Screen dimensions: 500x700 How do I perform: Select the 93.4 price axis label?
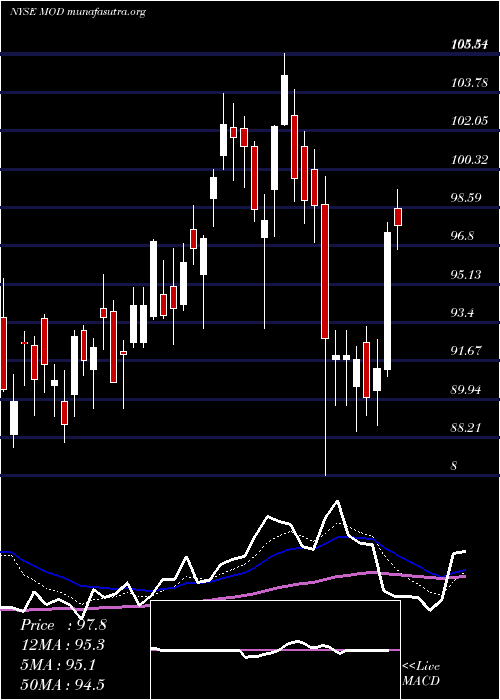click(x=462, y=313)
